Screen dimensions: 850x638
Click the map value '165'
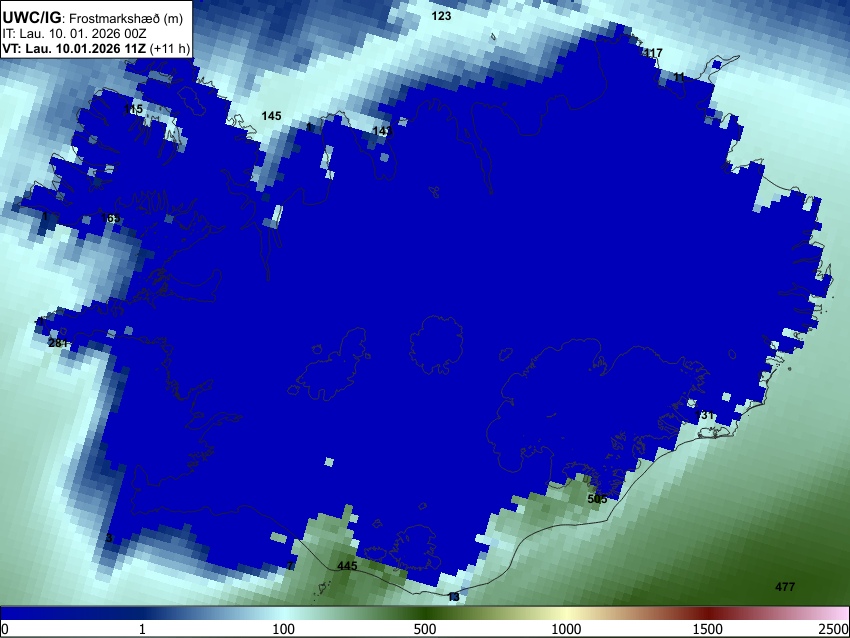[110, 218]
